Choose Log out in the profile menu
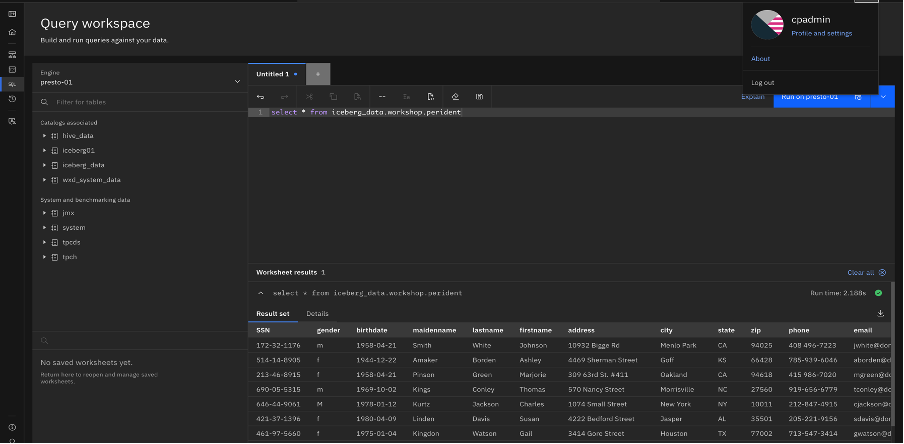This screenshot has height=444, width=904. pyautogui.click(x=762, y=82)
